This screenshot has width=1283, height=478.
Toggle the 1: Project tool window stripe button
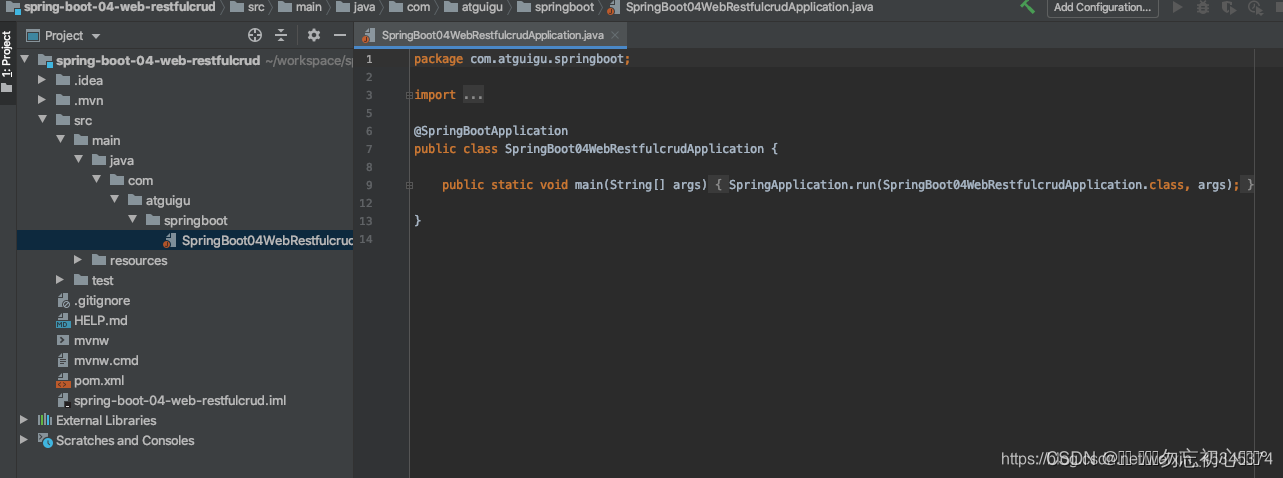pos(7,60)
